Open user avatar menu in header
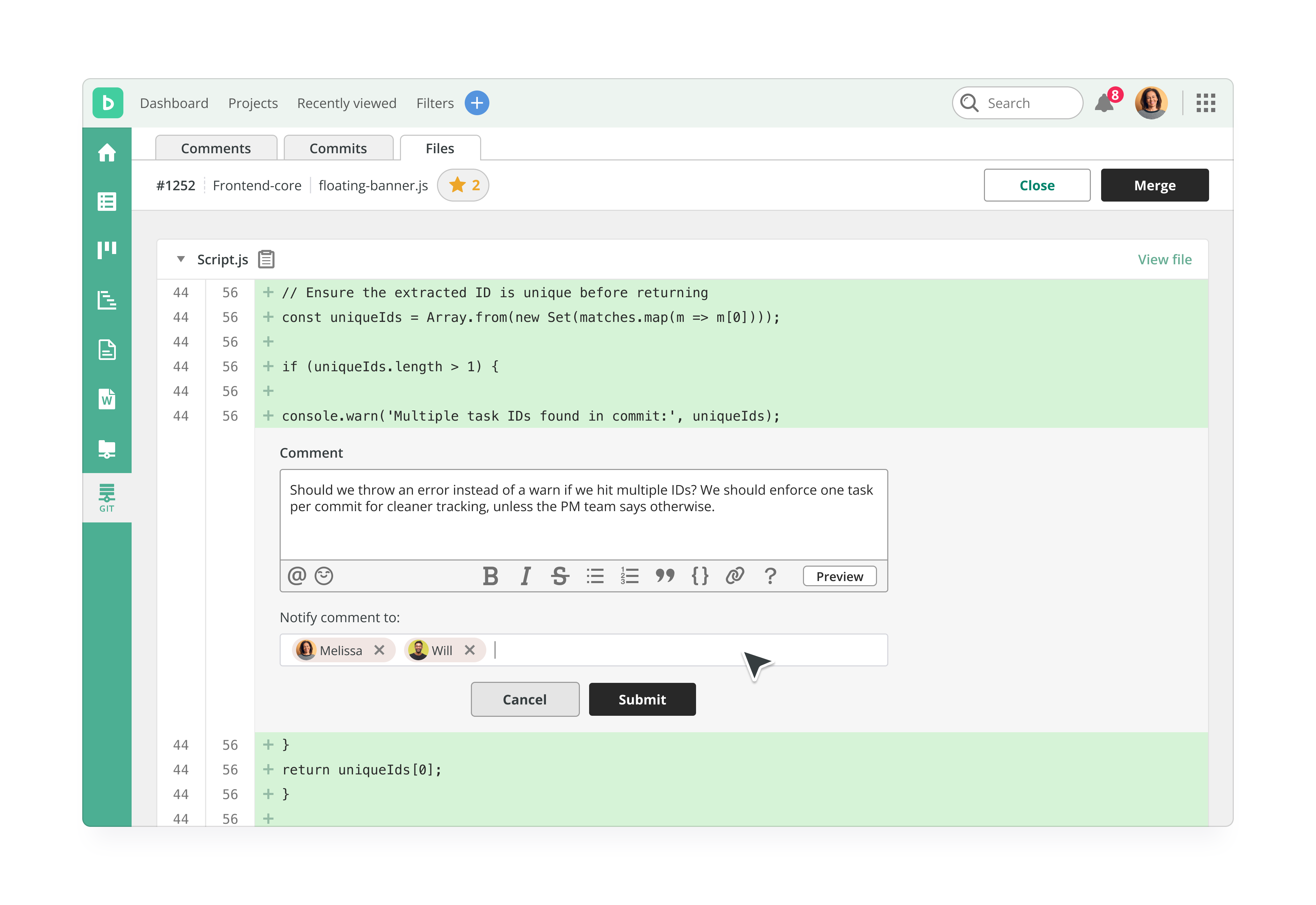The image size is (1316, 905). [x=1150, y=103]
